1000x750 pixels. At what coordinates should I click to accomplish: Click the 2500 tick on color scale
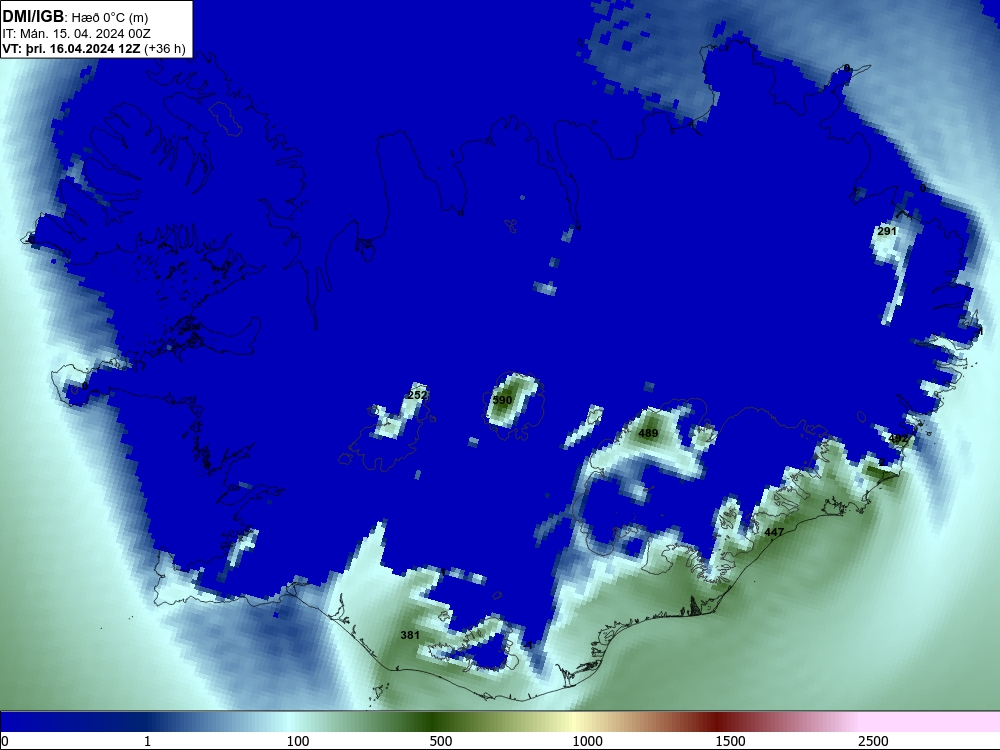point(873,741)
